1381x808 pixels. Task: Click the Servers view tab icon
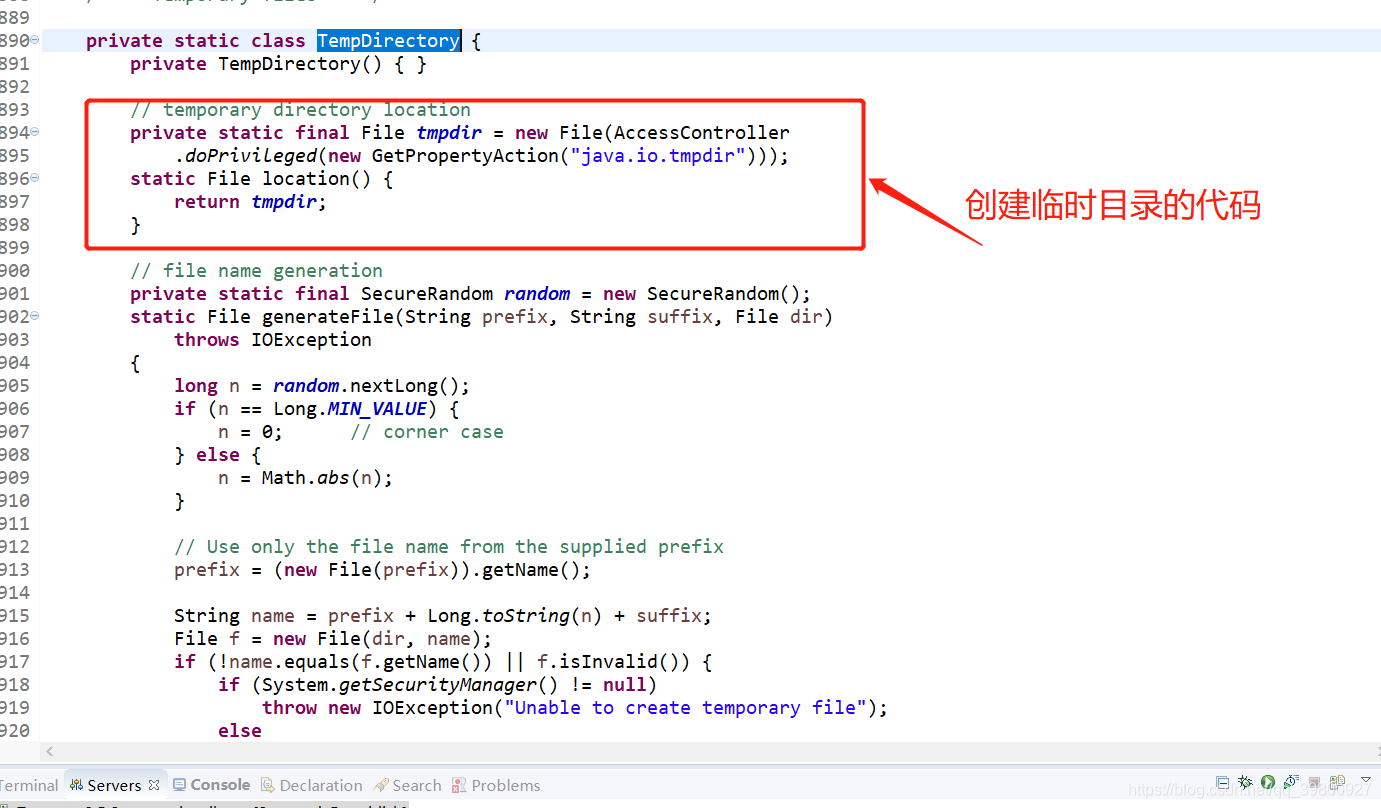coord(77,785)
